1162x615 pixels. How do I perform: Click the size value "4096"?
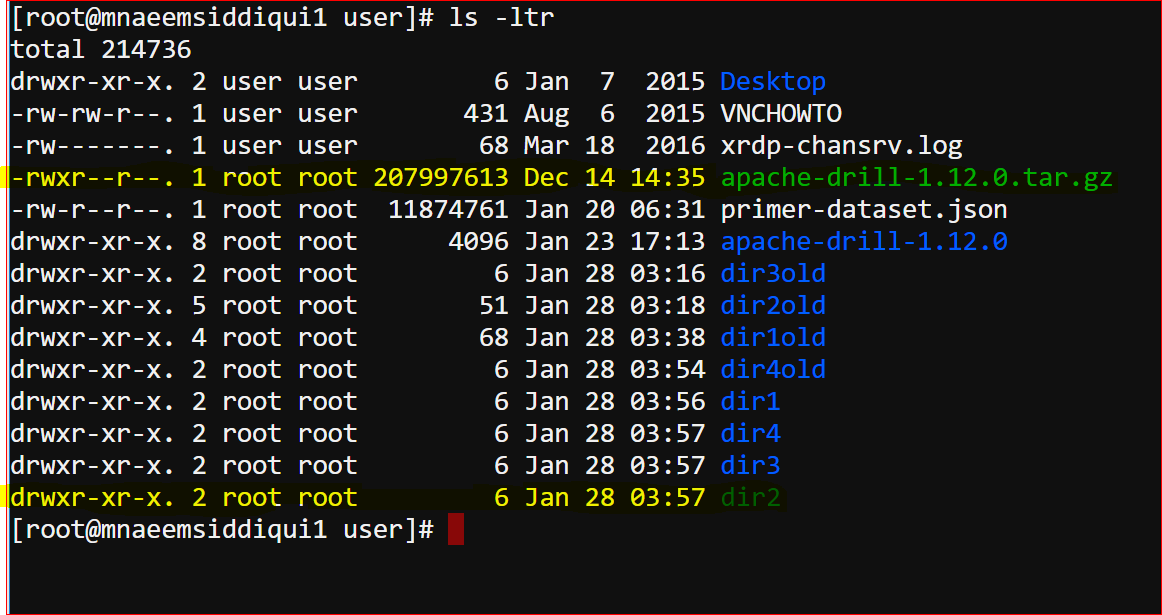click(479, 242)
